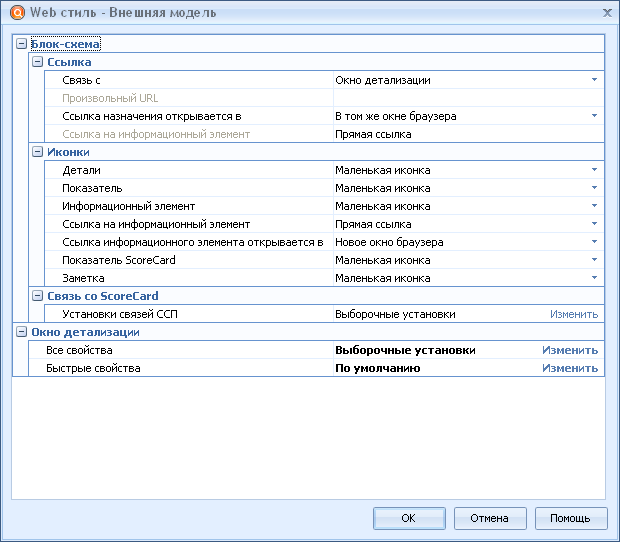Screen dimensions: 620x542
Task: Open the Детали icon size dropdown
Action: [x=594, y=170]
